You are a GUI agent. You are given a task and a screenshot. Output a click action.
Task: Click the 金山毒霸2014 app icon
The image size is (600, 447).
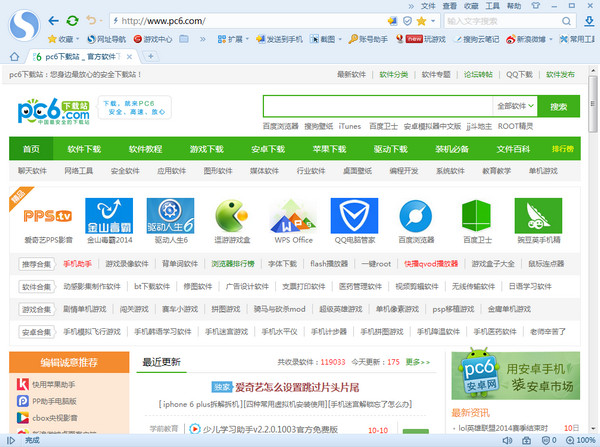pyautogui.click(x=109, y=216)
